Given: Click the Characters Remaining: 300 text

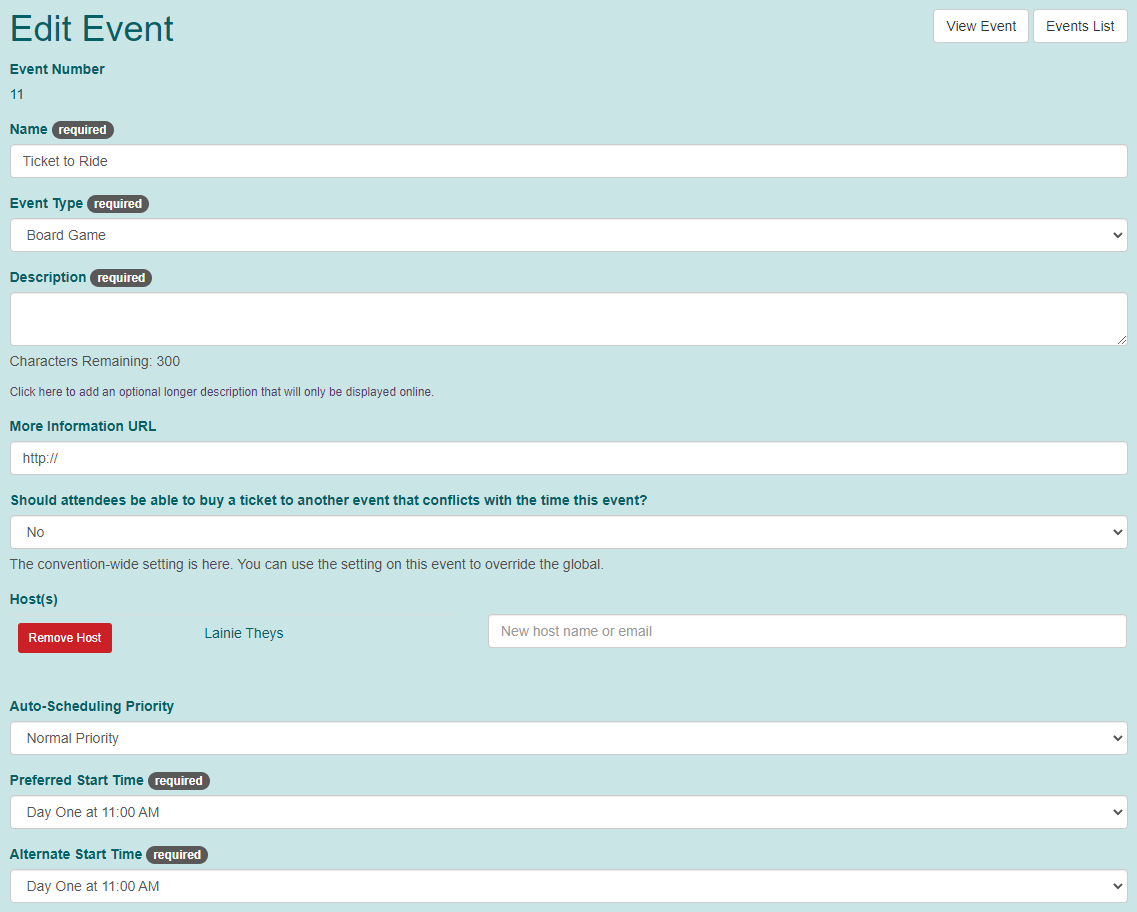Looking at the screenshot, I should tap(94, 361).
